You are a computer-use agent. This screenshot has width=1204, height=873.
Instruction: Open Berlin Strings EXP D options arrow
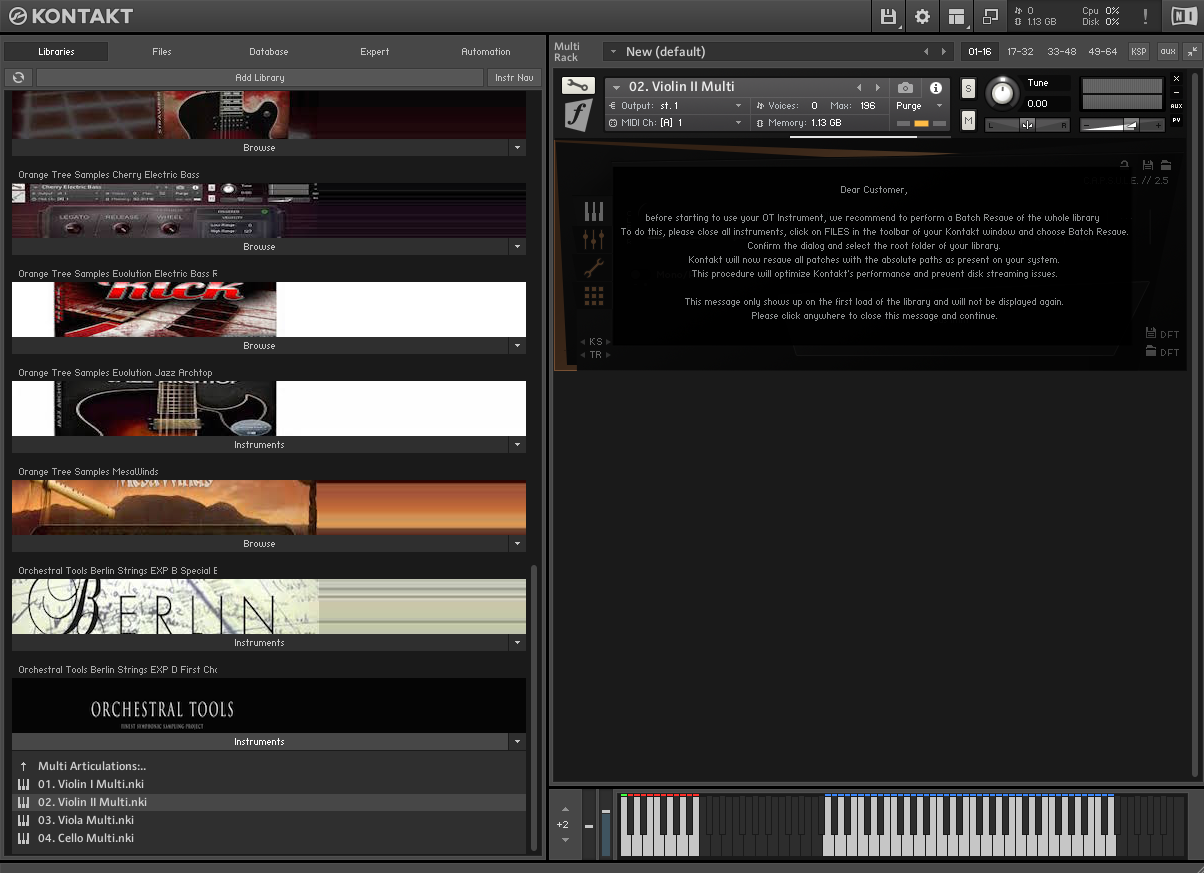click(x=517, y=741)
